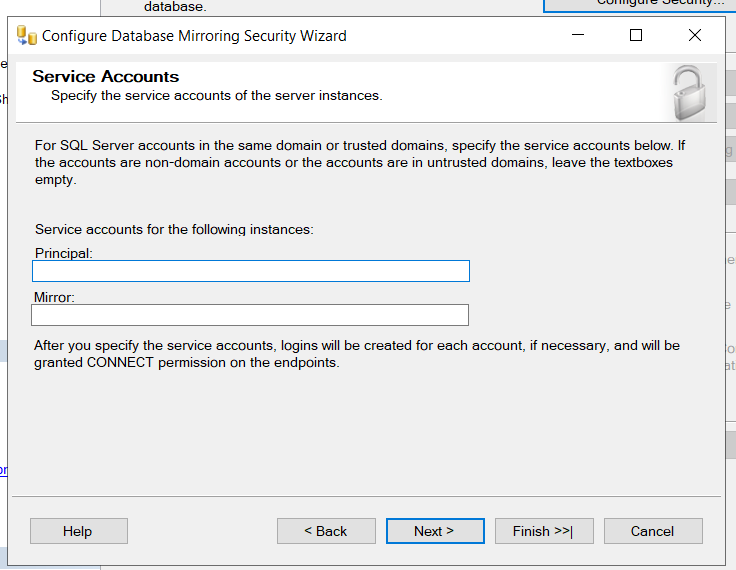The width and height of the screenshot is (736, 570).
Task: Click the wizard database icon in title bar
Action: [x=26, y=36]
